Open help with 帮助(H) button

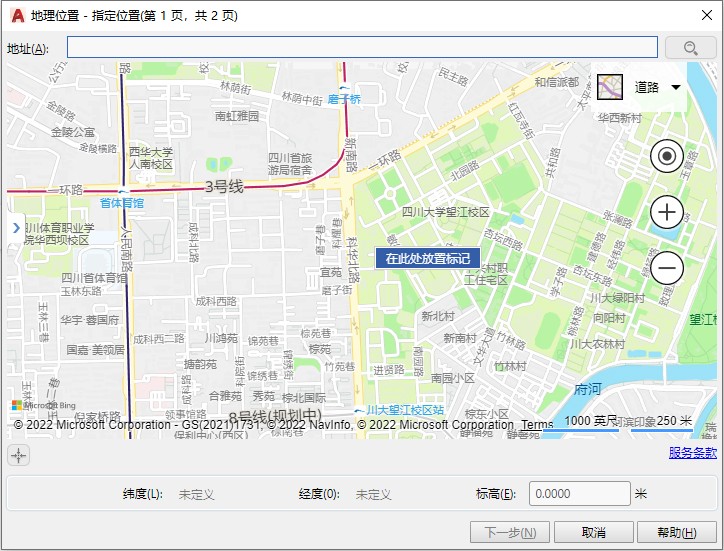[676, 533]
